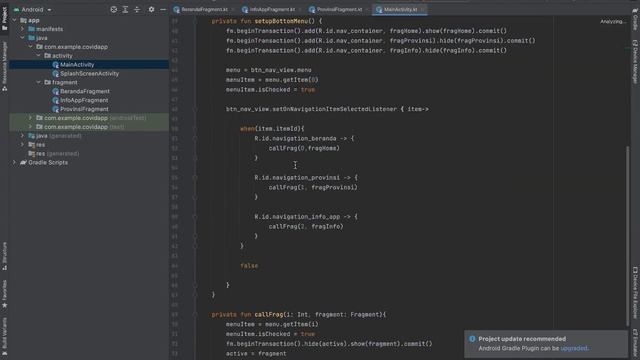This screenshot has width=640, height=360.
Task: Toggle the Structure tool window
Action: (4, 256)
